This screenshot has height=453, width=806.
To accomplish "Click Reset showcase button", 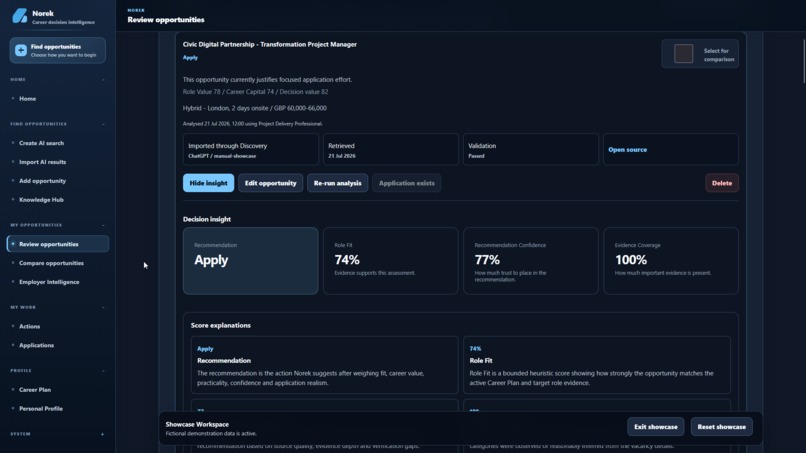I will tap(722, 427).
